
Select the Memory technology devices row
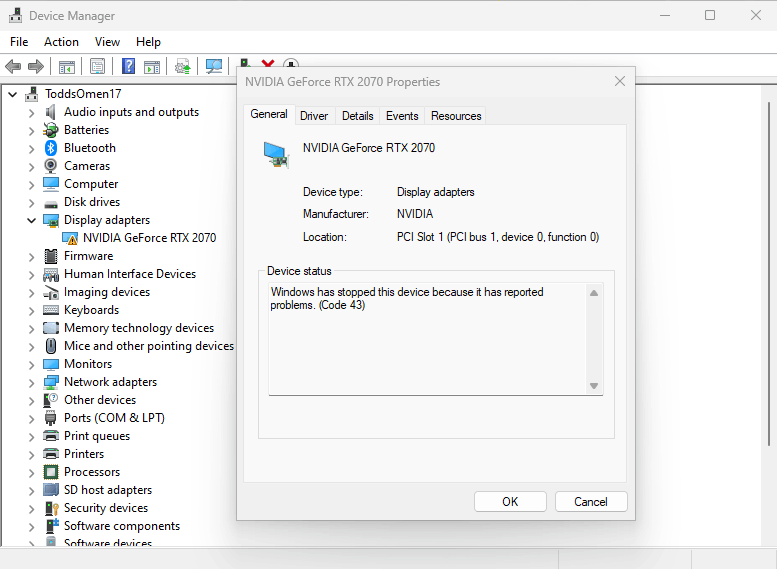tap(139, 328)
